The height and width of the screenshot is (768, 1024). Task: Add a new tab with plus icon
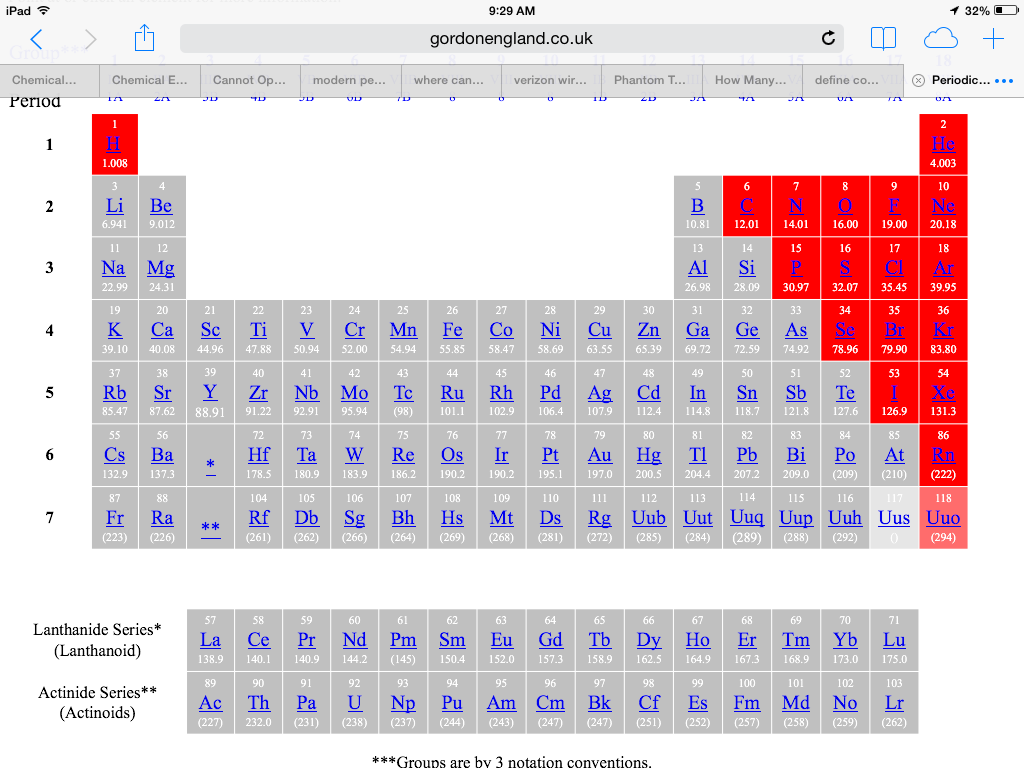pyautogui.click(x=993, y=39)
